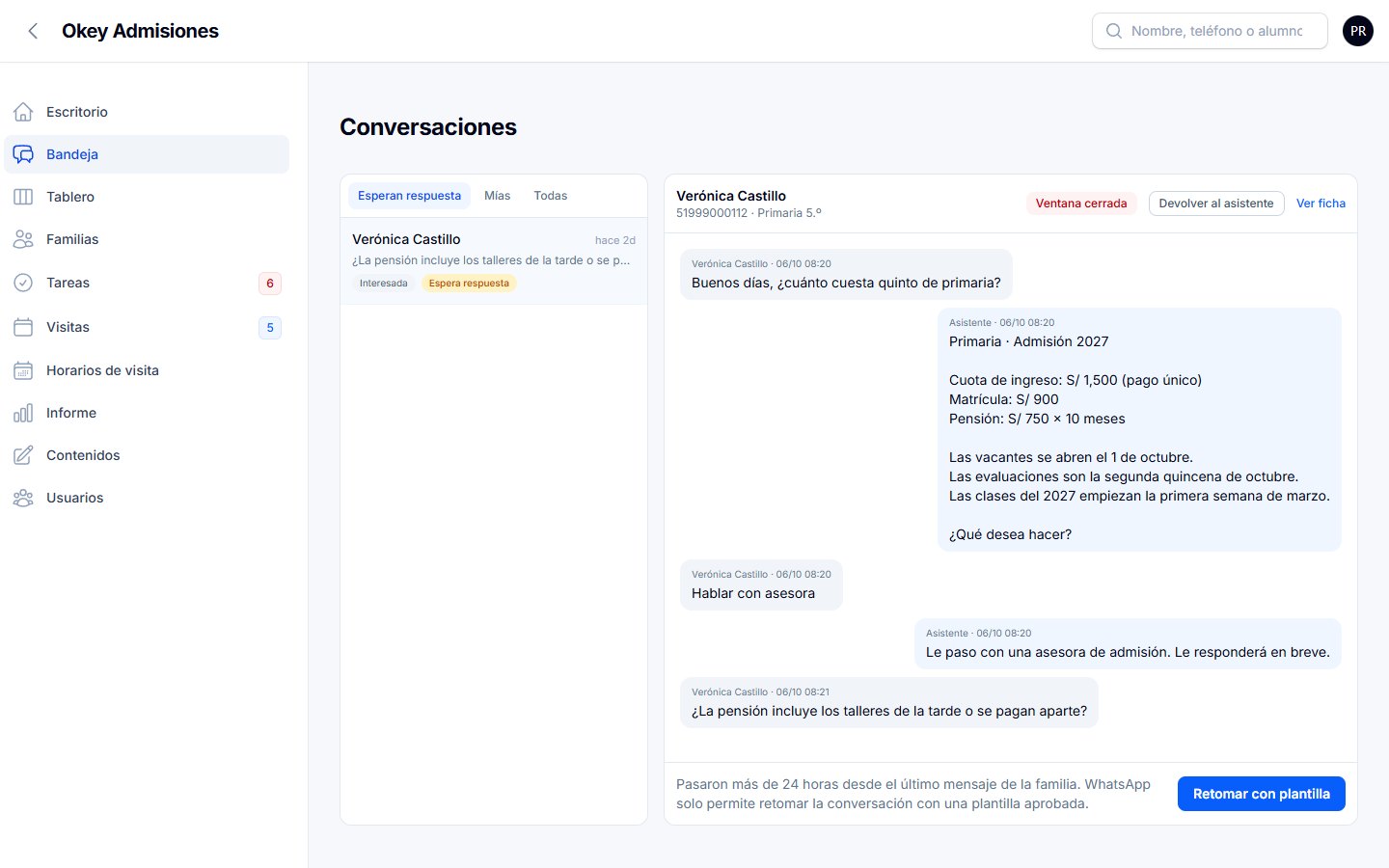Open the PR user avatar menu

(1358, 31)
